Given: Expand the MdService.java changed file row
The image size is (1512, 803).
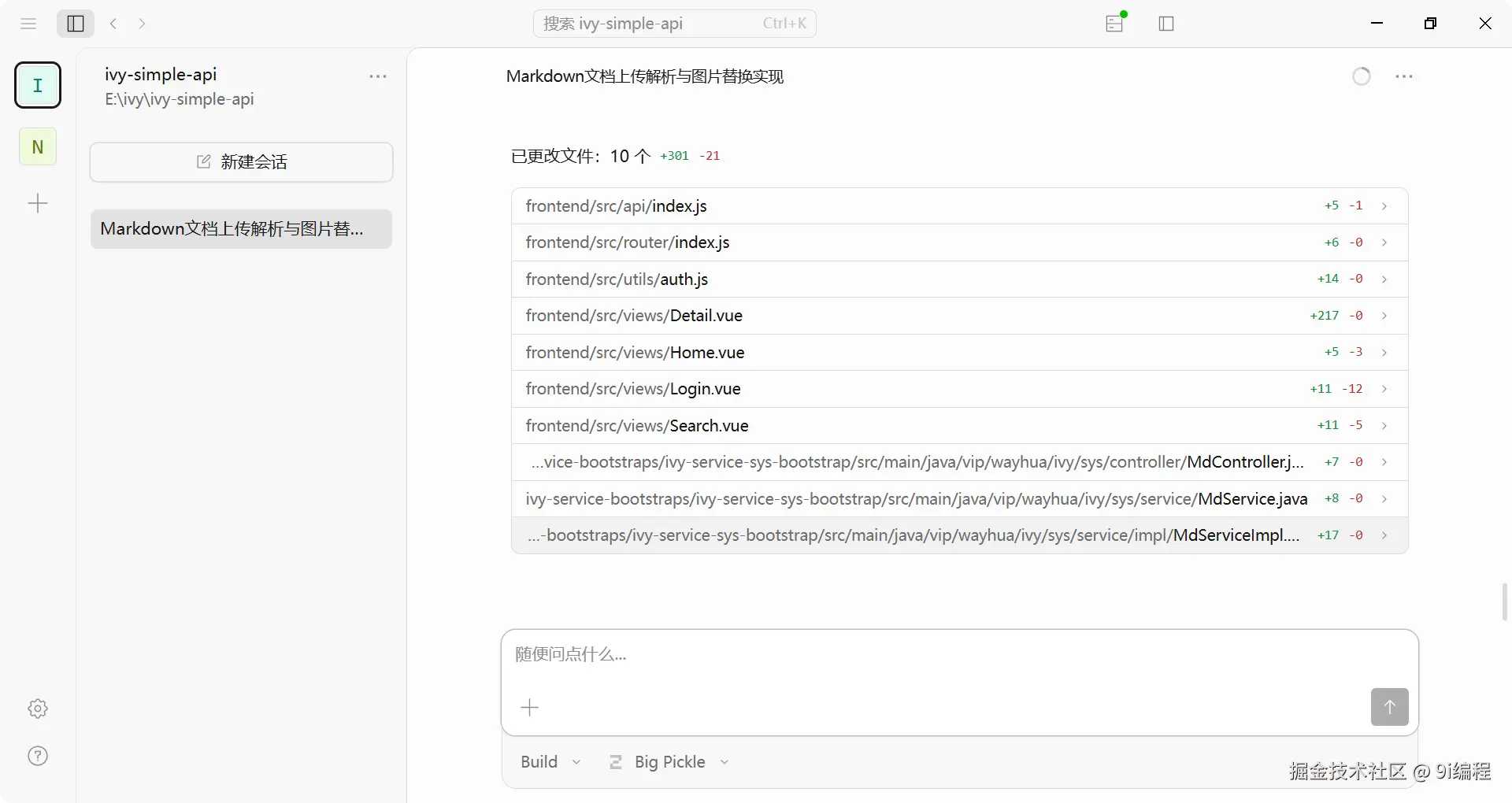Looking at the screenshot, I should (x=959, y=499).
